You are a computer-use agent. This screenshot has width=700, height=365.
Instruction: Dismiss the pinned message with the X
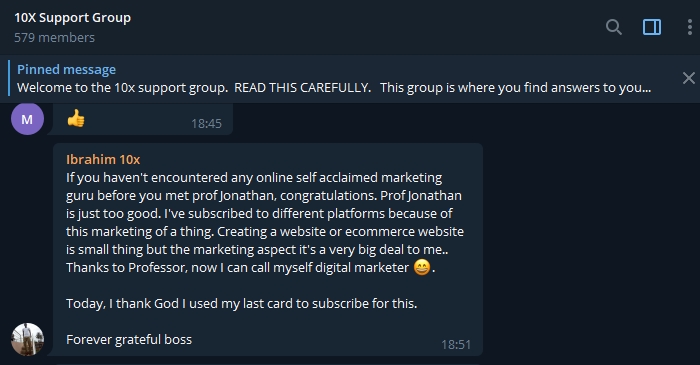(688, 78)
